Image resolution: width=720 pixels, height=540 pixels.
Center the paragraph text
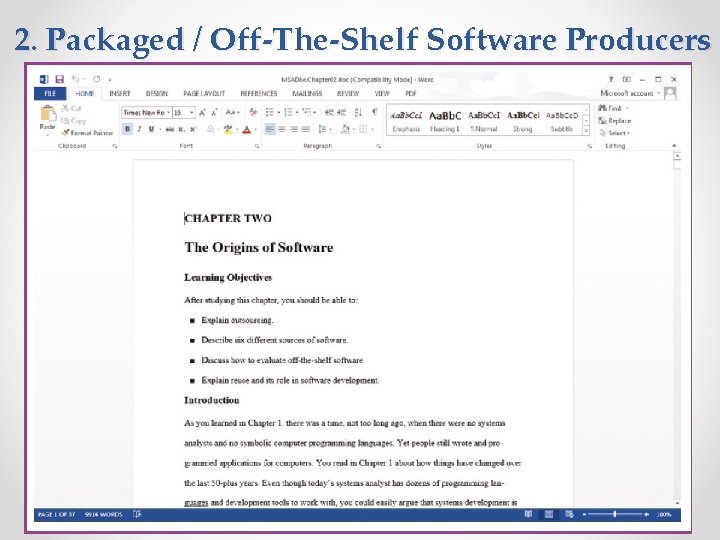tap(281, 129)
